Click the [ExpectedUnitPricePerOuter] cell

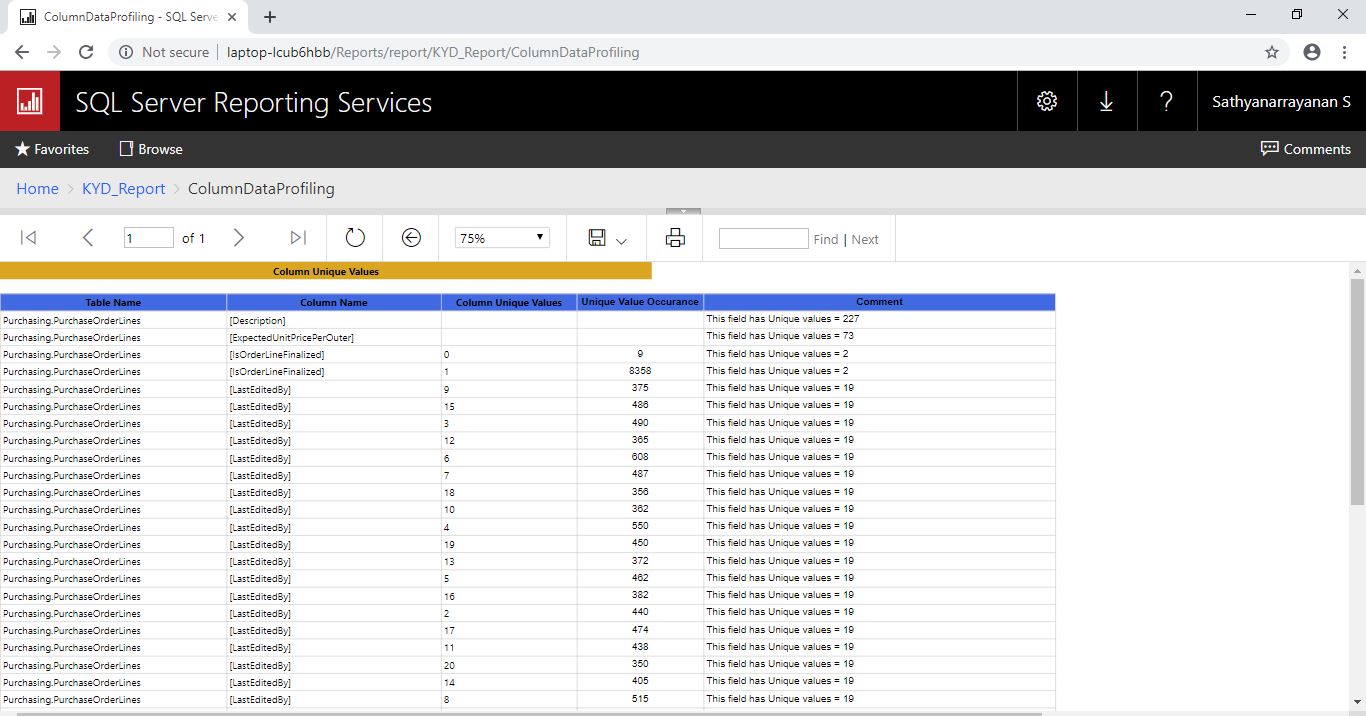tap(334, 338)
